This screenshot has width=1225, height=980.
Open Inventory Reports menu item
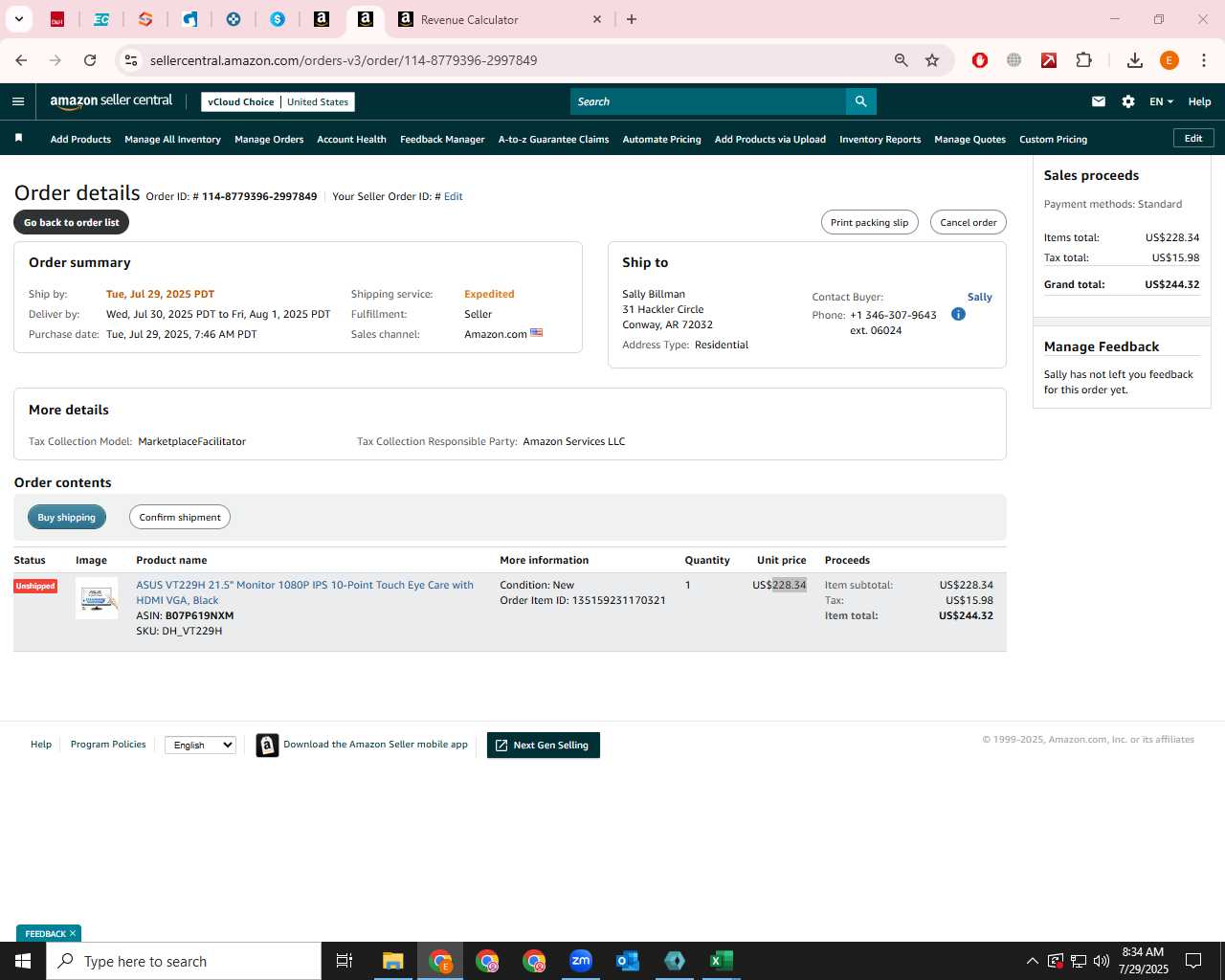880,139
